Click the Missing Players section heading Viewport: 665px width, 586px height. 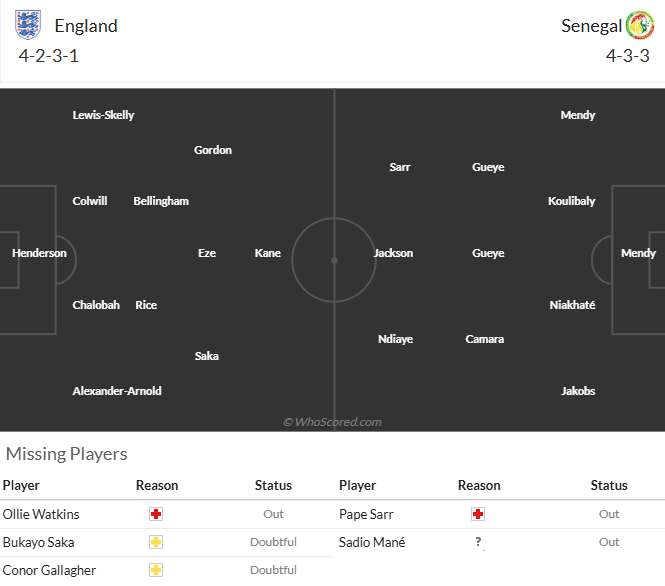tap(67, 454)
